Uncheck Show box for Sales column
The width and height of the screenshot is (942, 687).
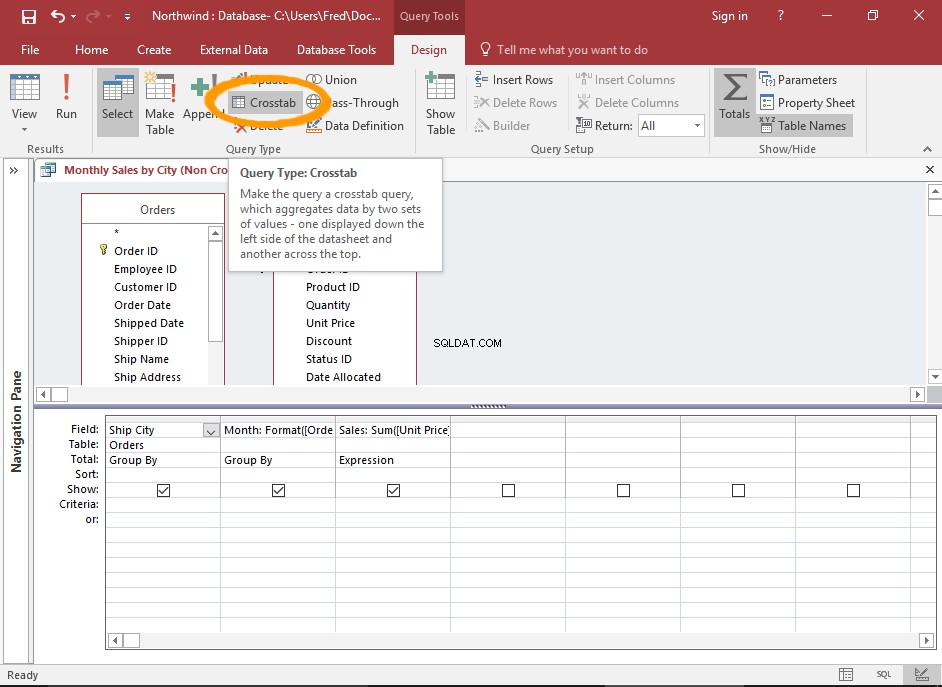394,491
